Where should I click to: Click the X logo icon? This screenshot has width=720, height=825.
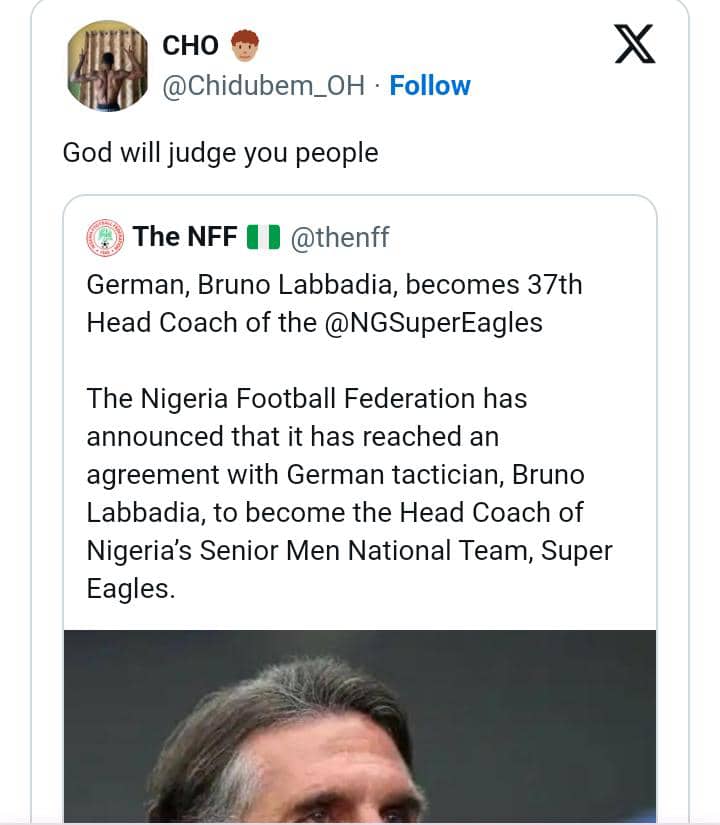pos(635,45)
